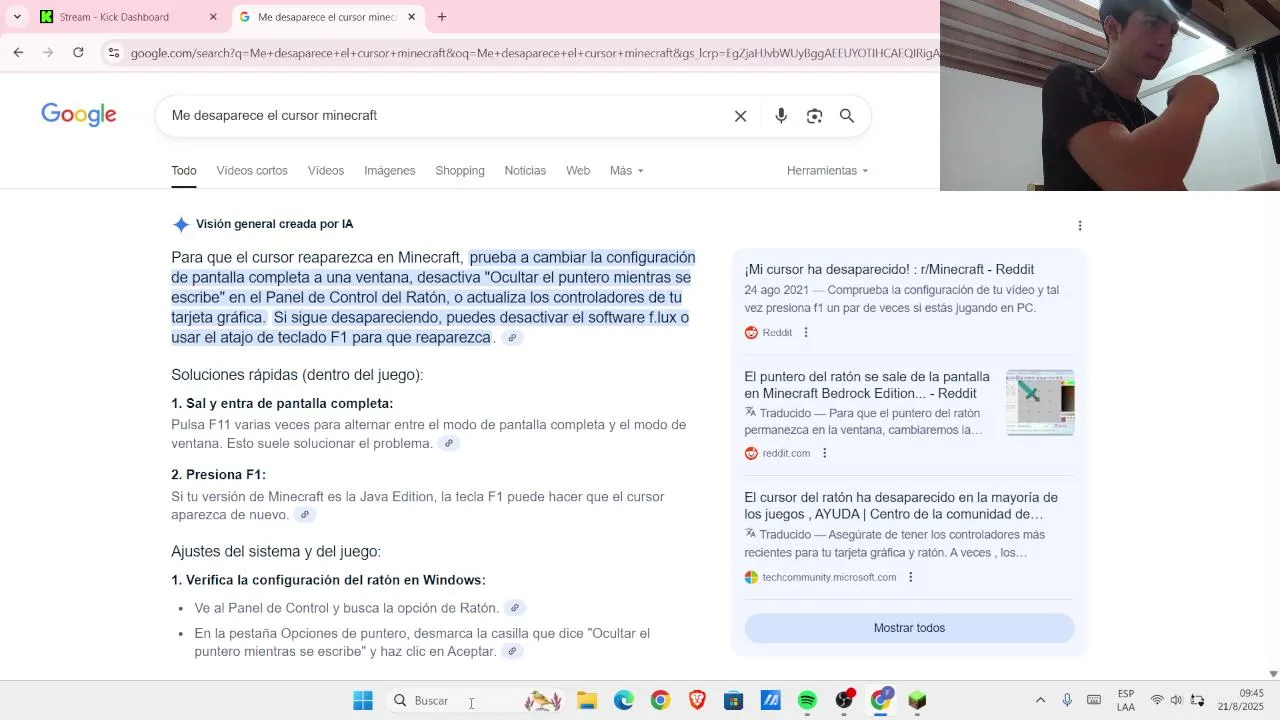The image size is (1280, 720).
Task: Start voice search with the microphone icon
Action: tap(781, 116)
